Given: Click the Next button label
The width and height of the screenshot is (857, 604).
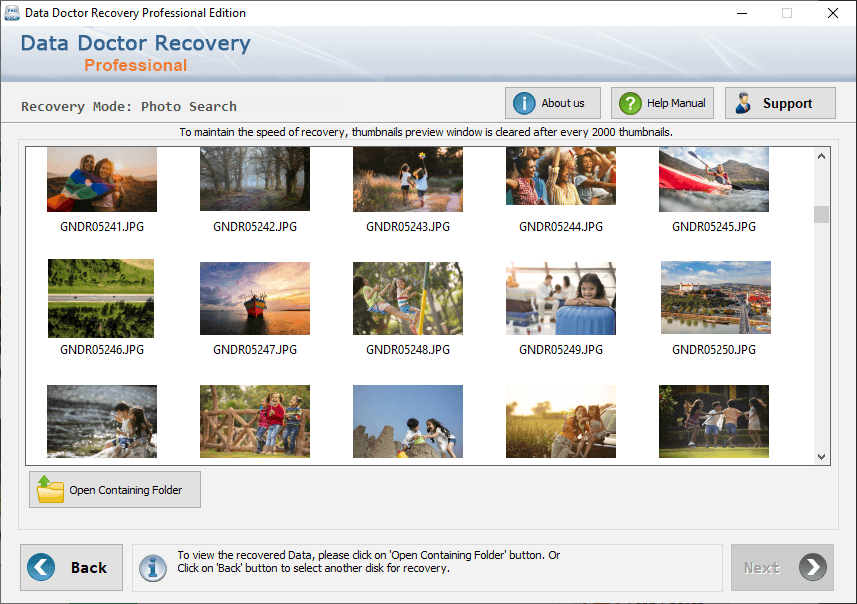Looking at the screenshot, I should pyautogui.click(x=762, y=568).
